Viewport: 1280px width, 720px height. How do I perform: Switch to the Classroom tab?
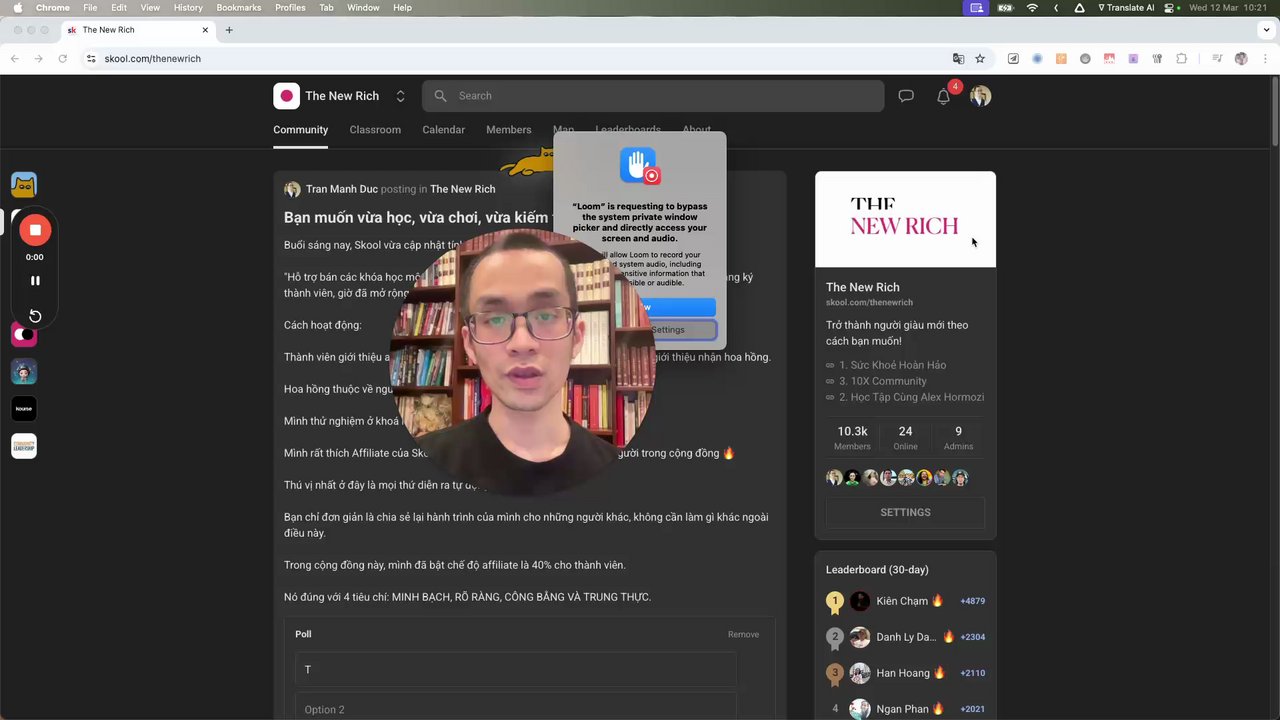375,130
